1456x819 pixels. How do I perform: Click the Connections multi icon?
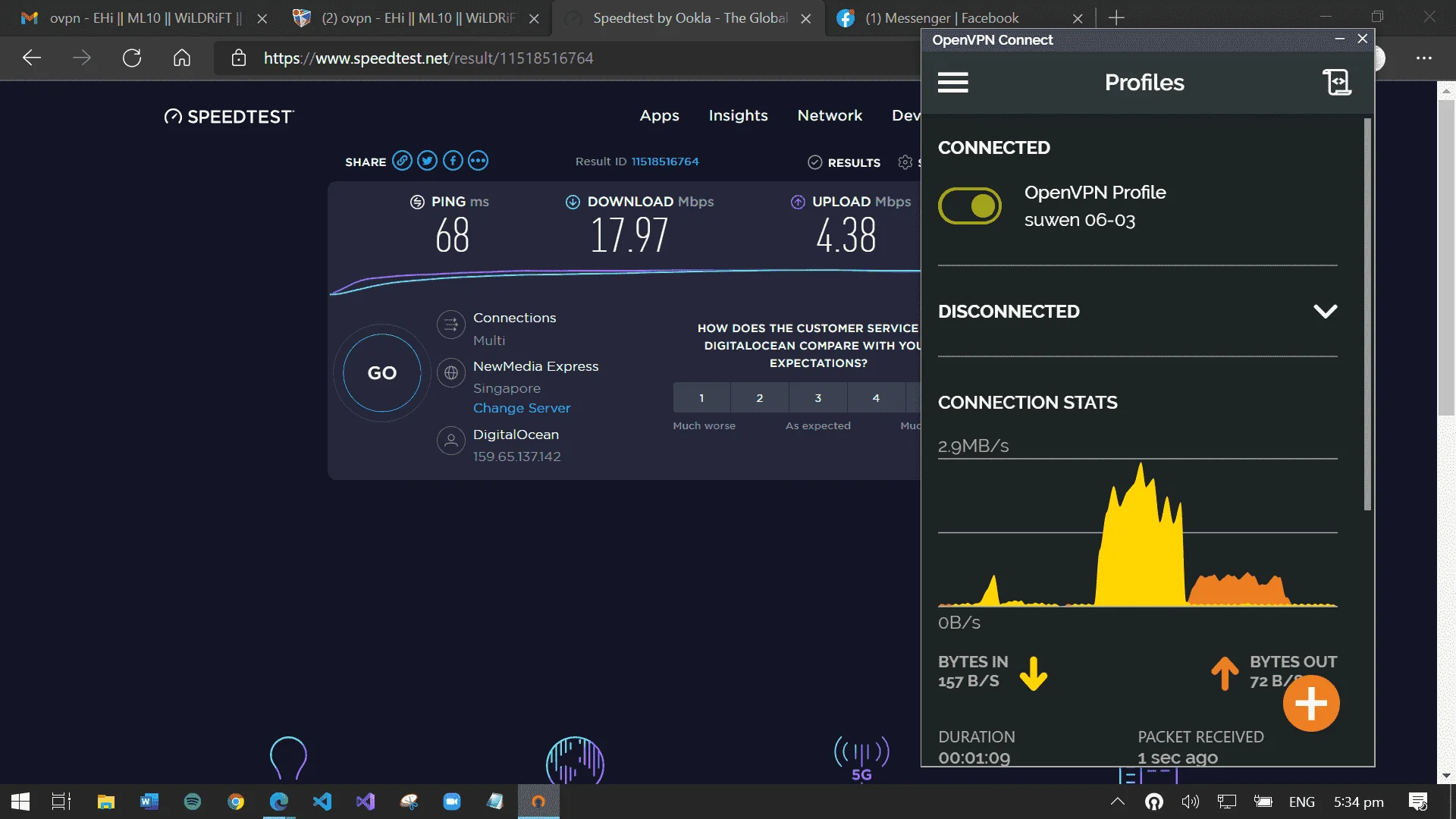click(x=451, y=325)
